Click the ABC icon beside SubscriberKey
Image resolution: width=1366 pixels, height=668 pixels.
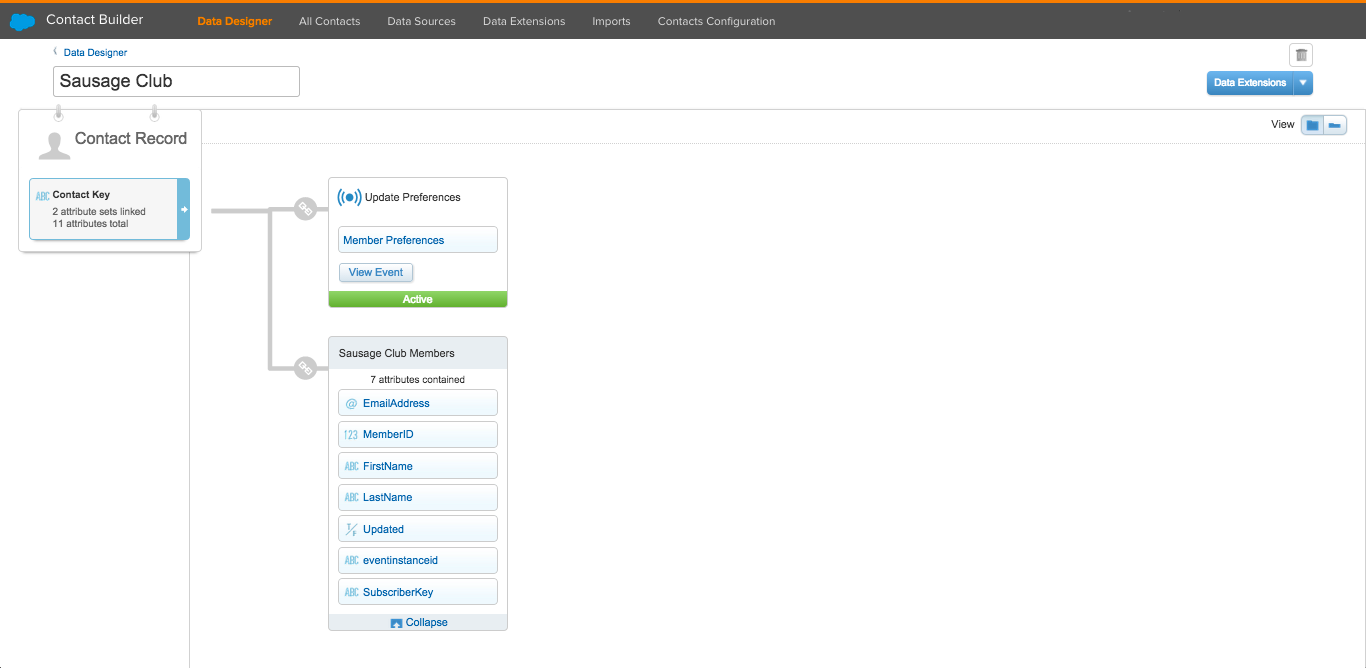pos(351,592)
